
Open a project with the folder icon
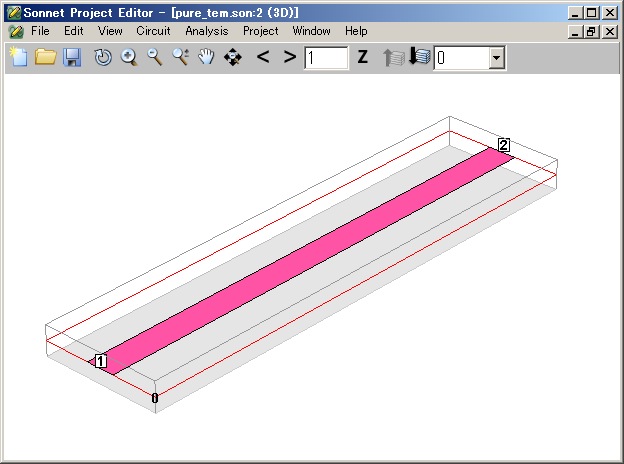[45, 57]
